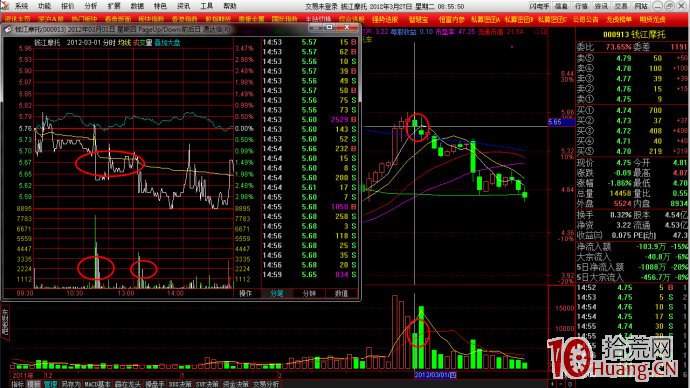Click the popup window's title bar icon

[x=8, y=29]
